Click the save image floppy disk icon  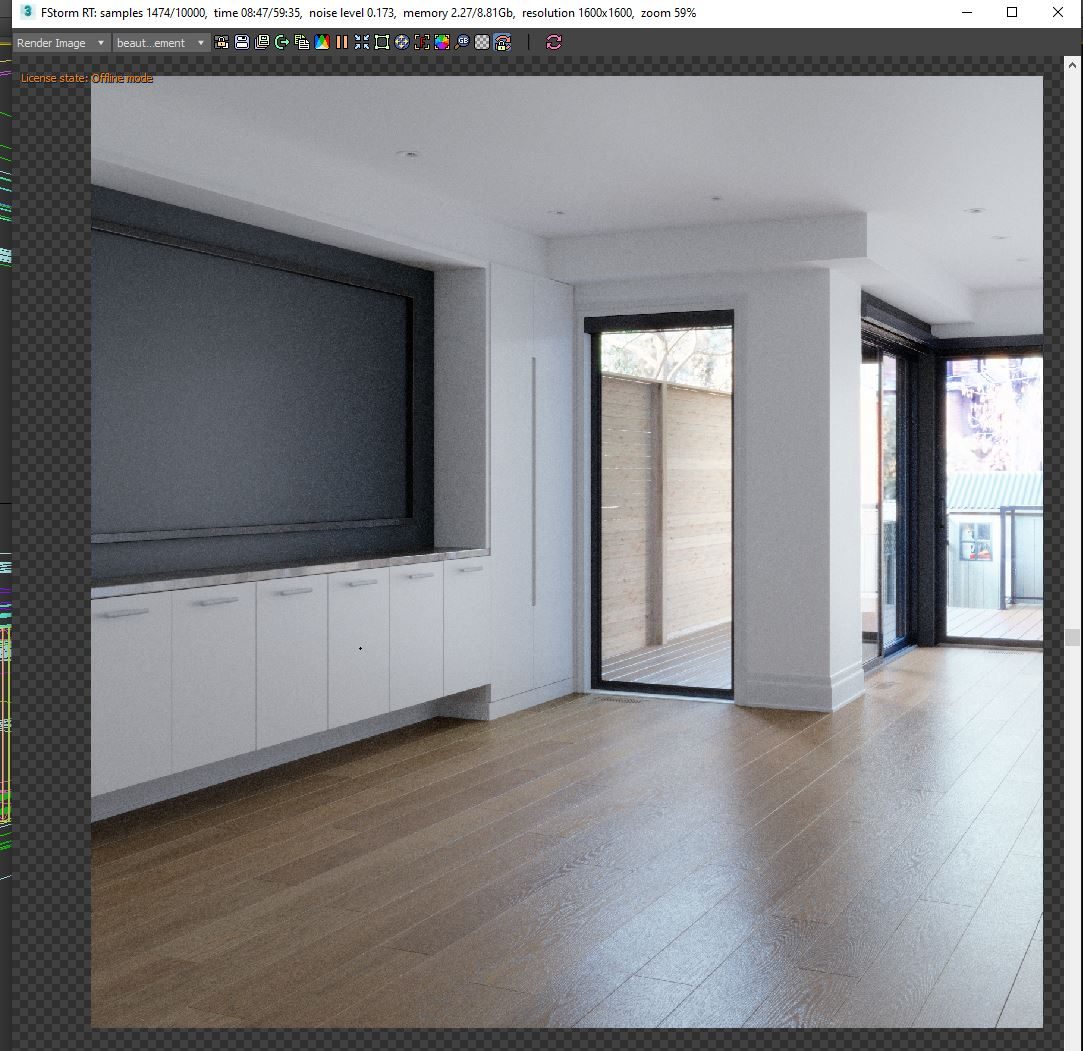click(242, 43)
